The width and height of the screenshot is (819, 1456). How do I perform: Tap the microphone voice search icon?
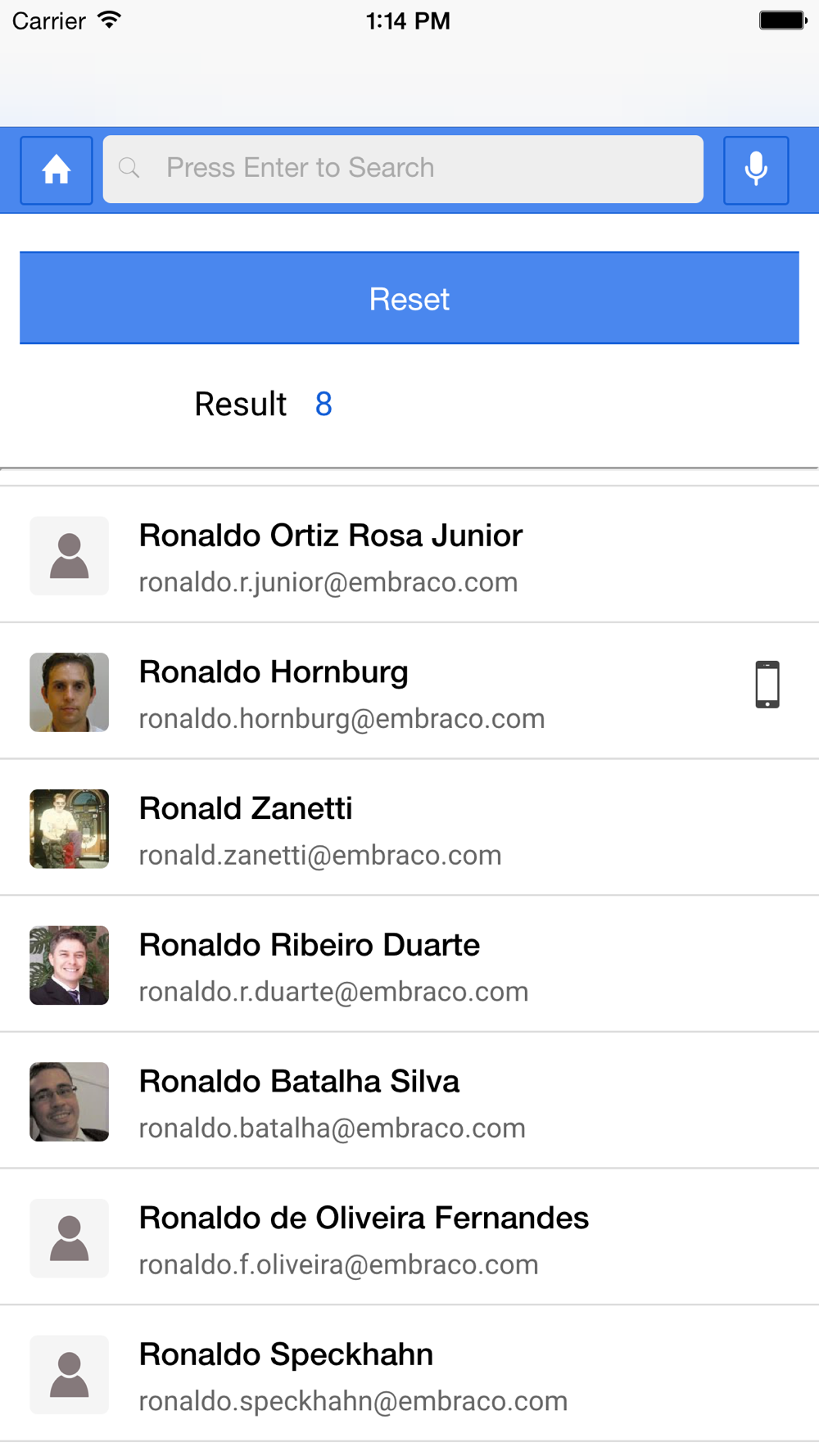(x=756, y=170)
